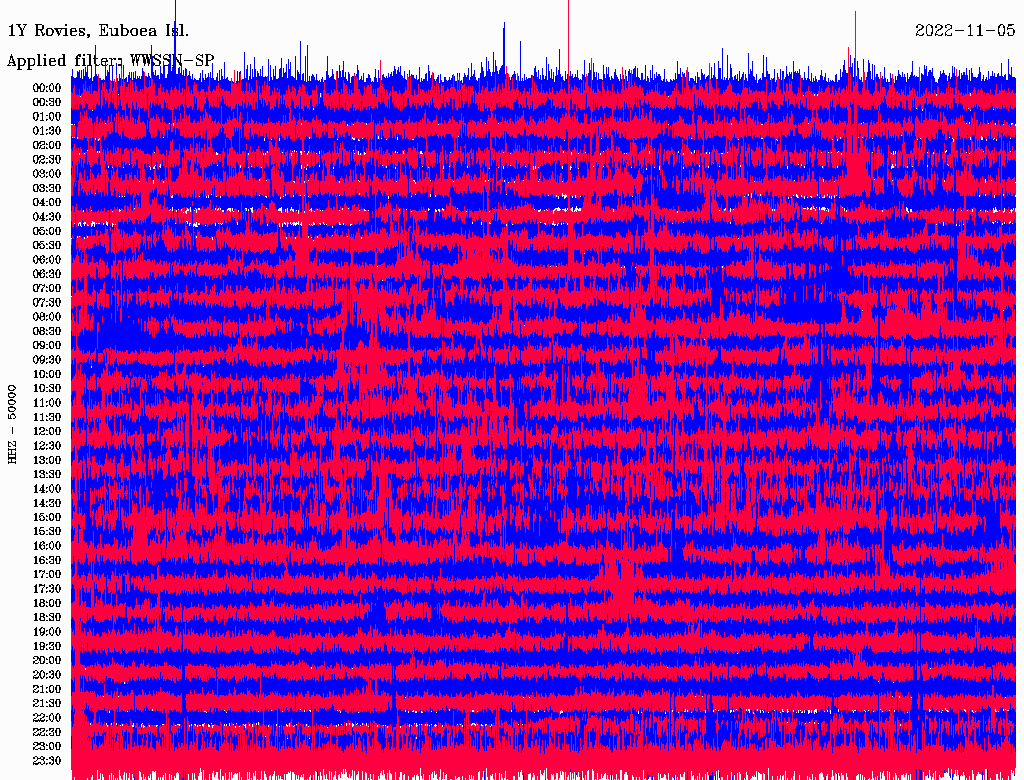1024x780 pixels.
Task: Click the 06:00 time row label
Action: 47,260
